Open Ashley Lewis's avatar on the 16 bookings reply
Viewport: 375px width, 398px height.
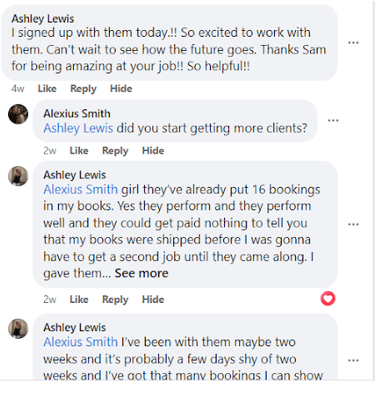point(18,176)
